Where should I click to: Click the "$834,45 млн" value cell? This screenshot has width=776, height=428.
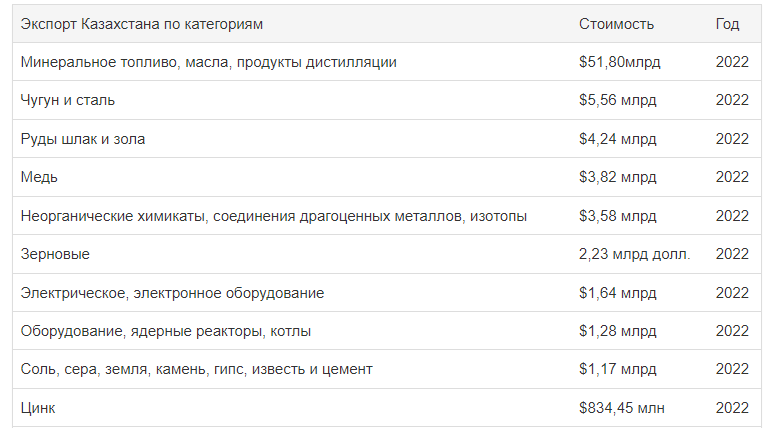pyautogui.click(x=622, y=408)
